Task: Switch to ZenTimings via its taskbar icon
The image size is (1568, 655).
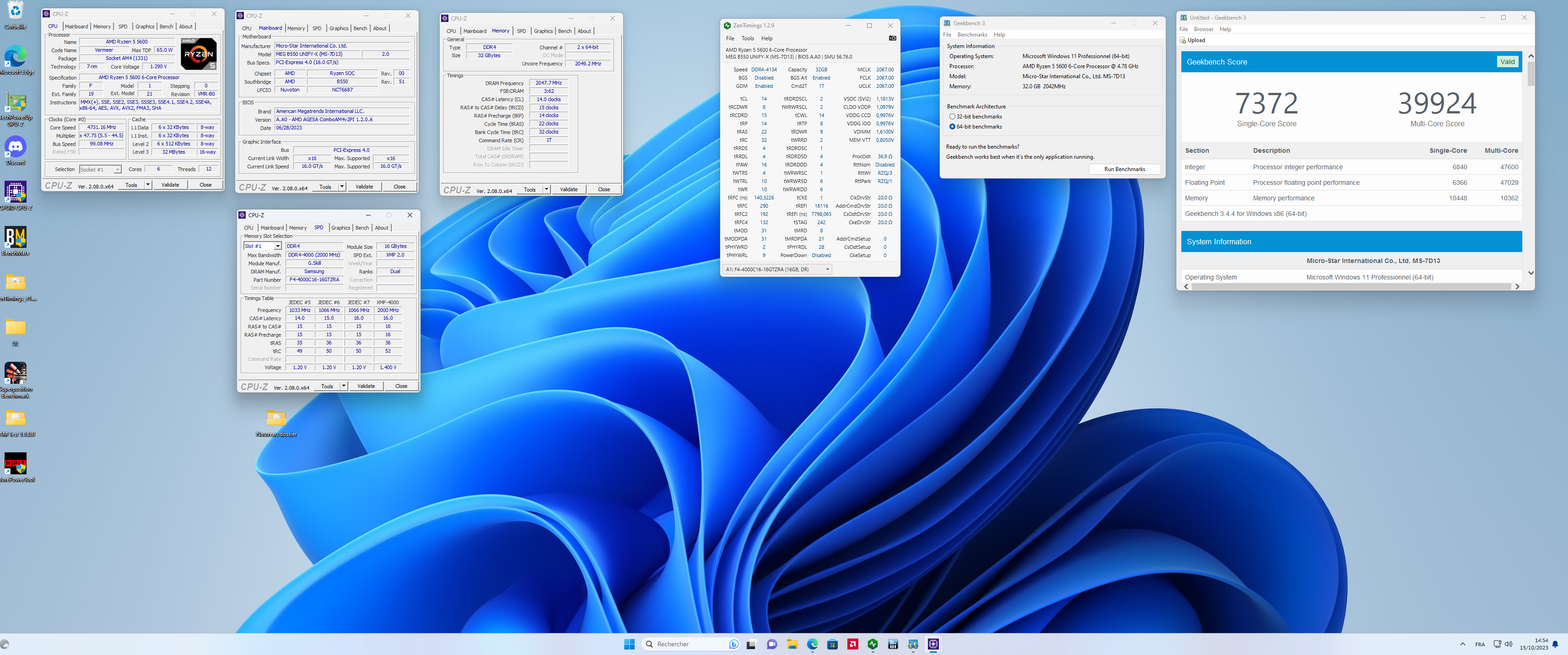Action: (873, 644)
